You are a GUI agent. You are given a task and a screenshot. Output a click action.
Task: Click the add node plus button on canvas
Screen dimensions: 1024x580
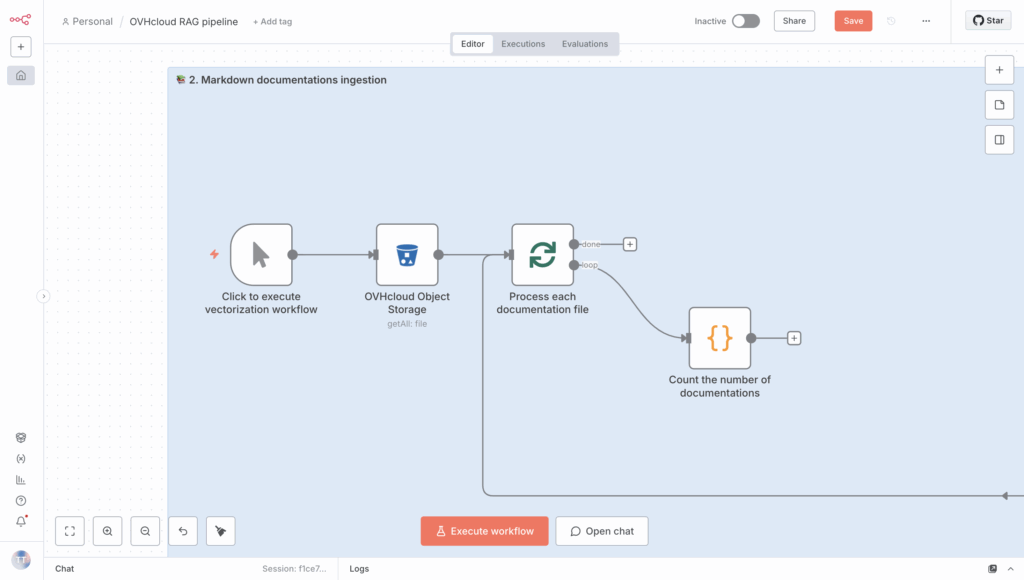coord(999,70)
